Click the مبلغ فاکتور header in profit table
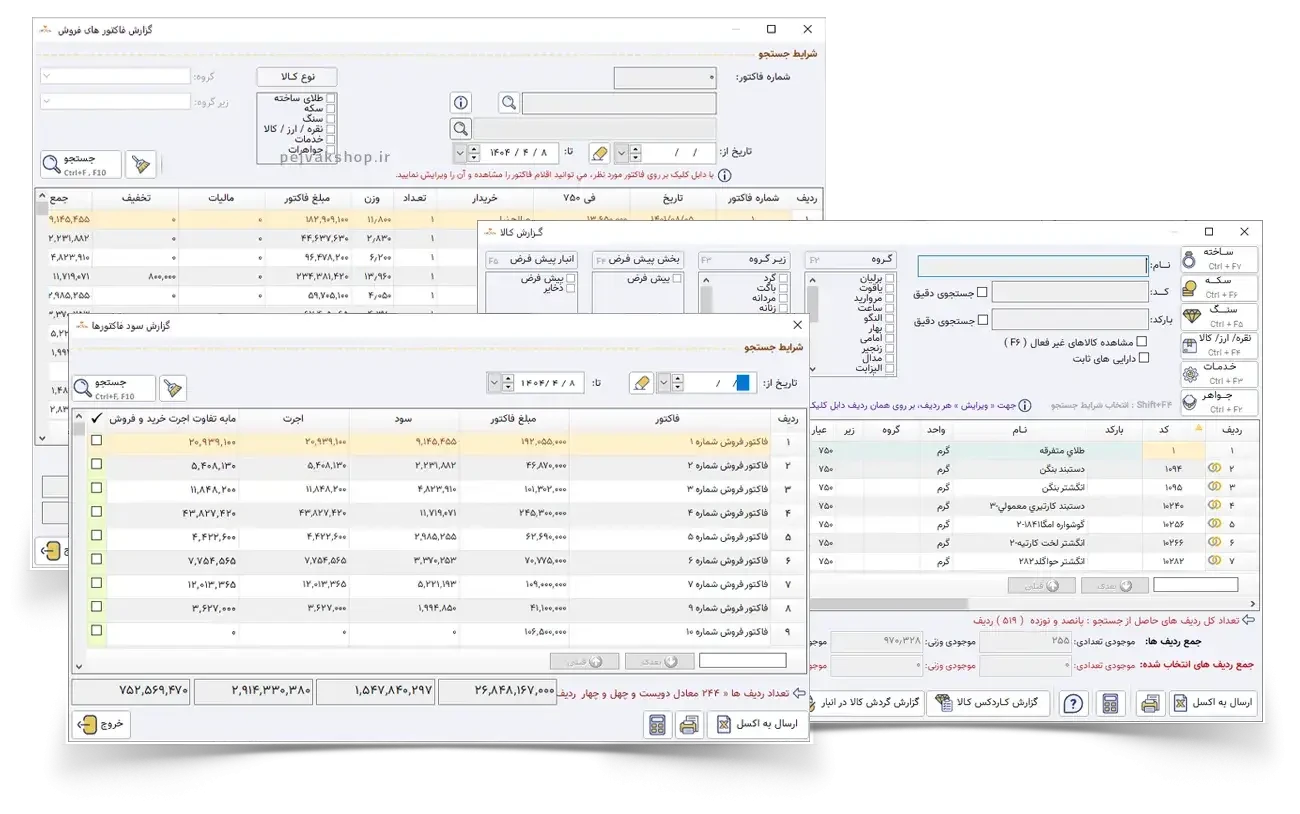The width and height of the screenshot is (1300, 814). pyautogui.click(x=513, y=419)
